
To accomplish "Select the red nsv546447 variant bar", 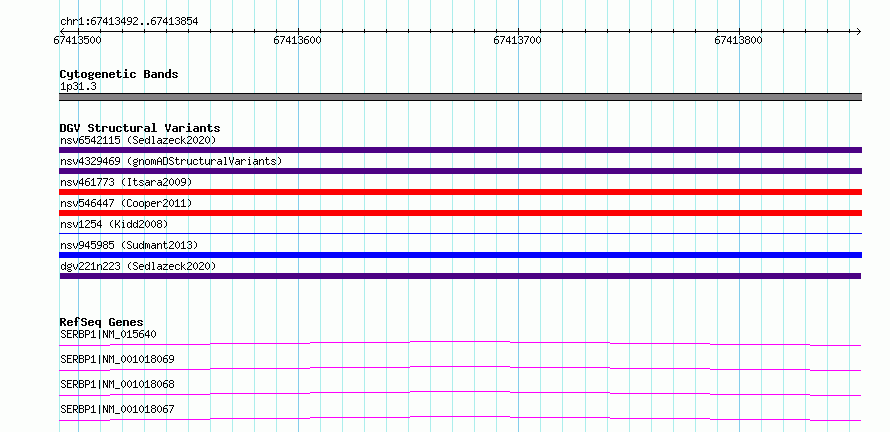I will coord(460,213).
